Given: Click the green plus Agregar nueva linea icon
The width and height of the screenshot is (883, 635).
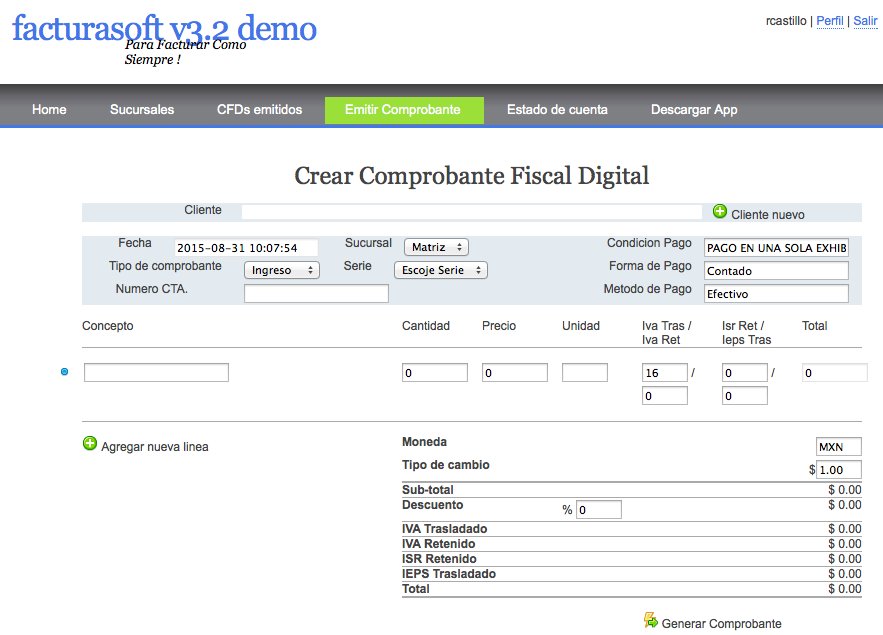Looking at the screenshot, I should click(x=90, y=444).
